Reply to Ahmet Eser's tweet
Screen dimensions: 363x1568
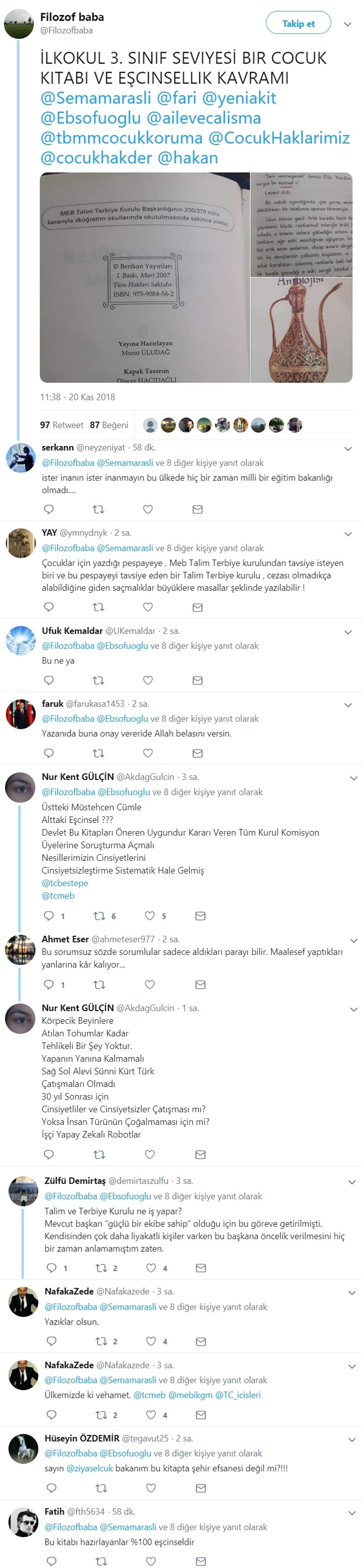pyautogui.click(x=49, y=984)
